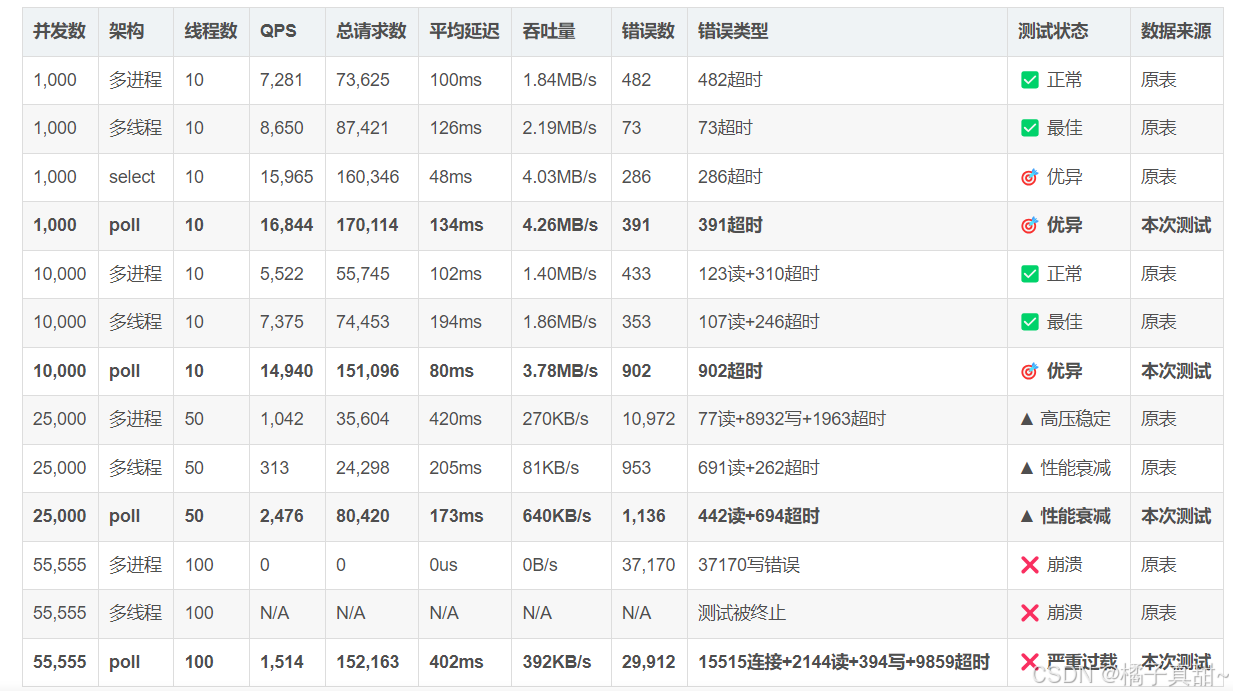Click QPS value 7,281
Viewport: 1233px width, 694px height.
coord(281,80)
